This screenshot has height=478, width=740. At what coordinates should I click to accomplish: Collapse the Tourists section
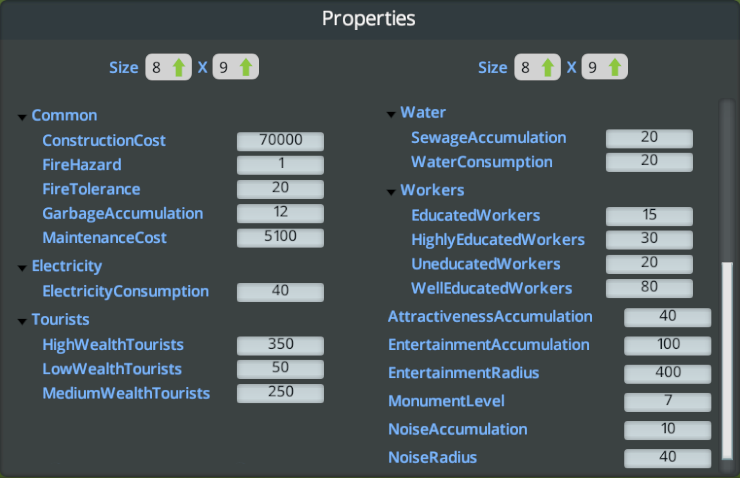click(22, 321)
